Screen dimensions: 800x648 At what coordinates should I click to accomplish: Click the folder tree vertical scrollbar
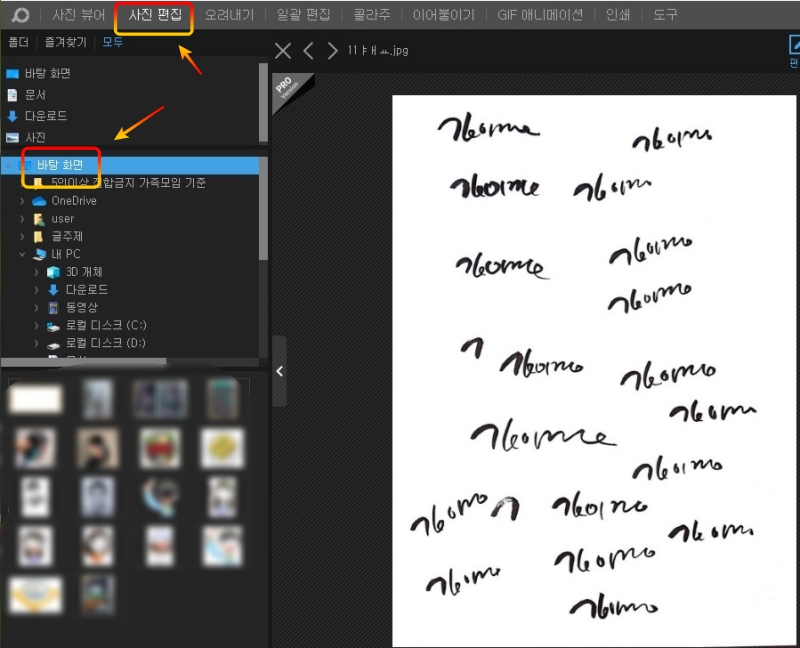coord(263,209)
